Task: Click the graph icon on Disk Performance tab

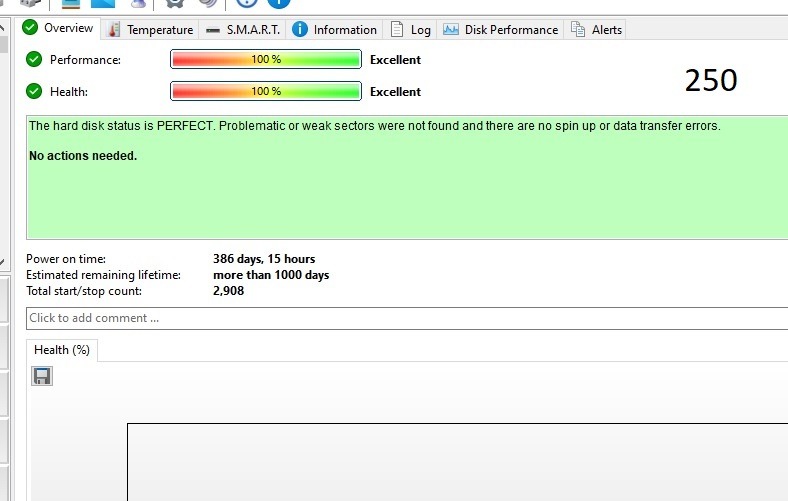Action: pos(451,29)
